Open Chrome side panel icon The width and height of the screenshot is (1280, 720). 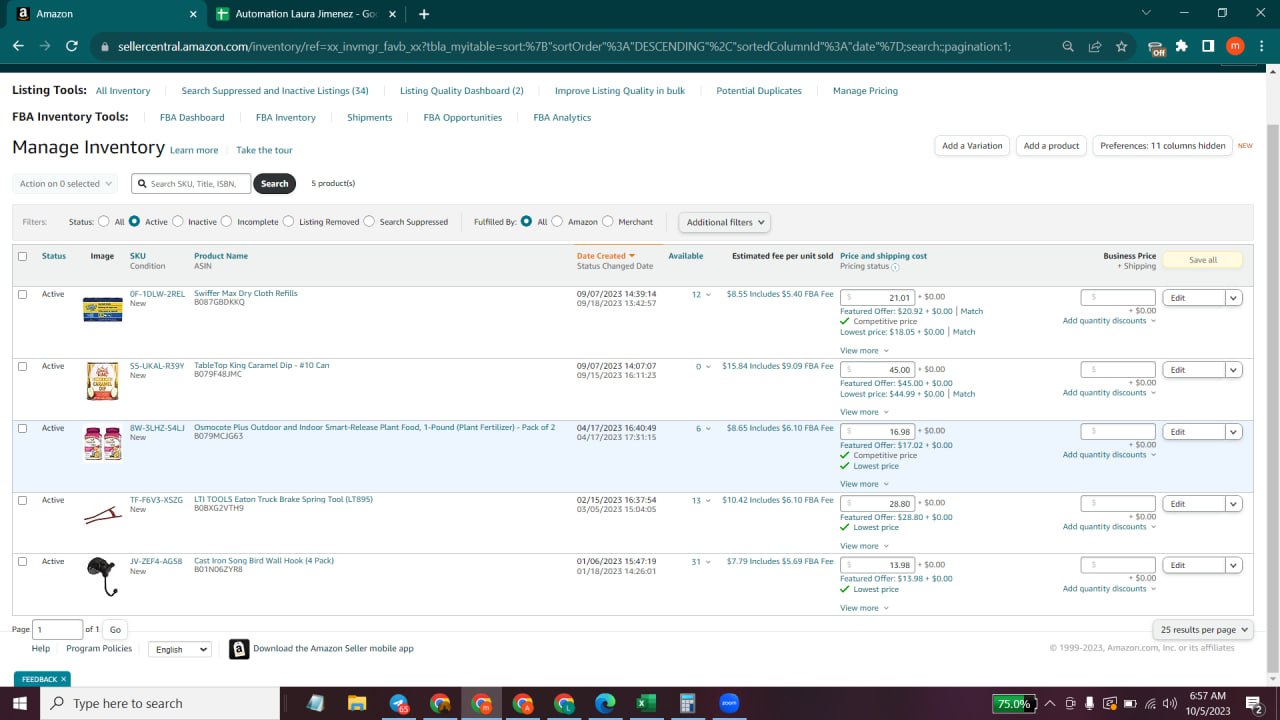[1208, 46]
